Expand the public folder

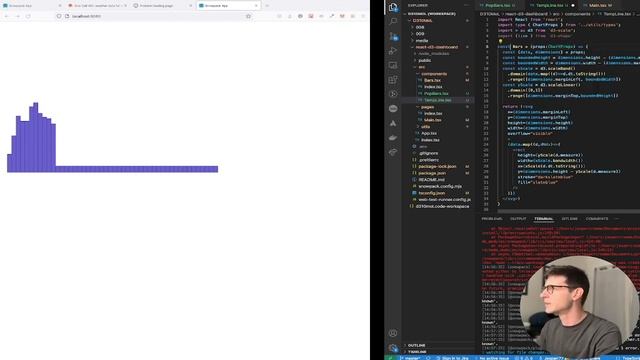[437, 60]
